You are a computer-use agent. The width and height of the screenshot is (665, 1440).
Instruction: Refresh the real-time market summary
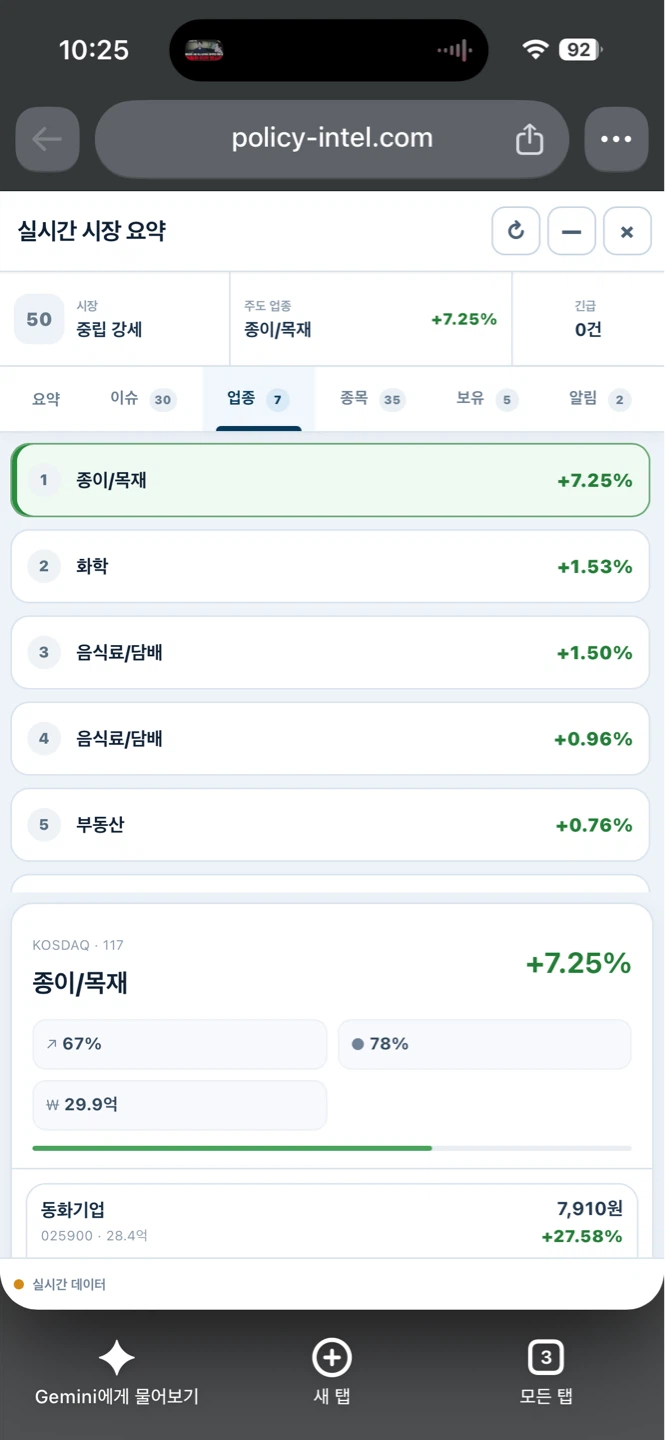click(516, 232)
